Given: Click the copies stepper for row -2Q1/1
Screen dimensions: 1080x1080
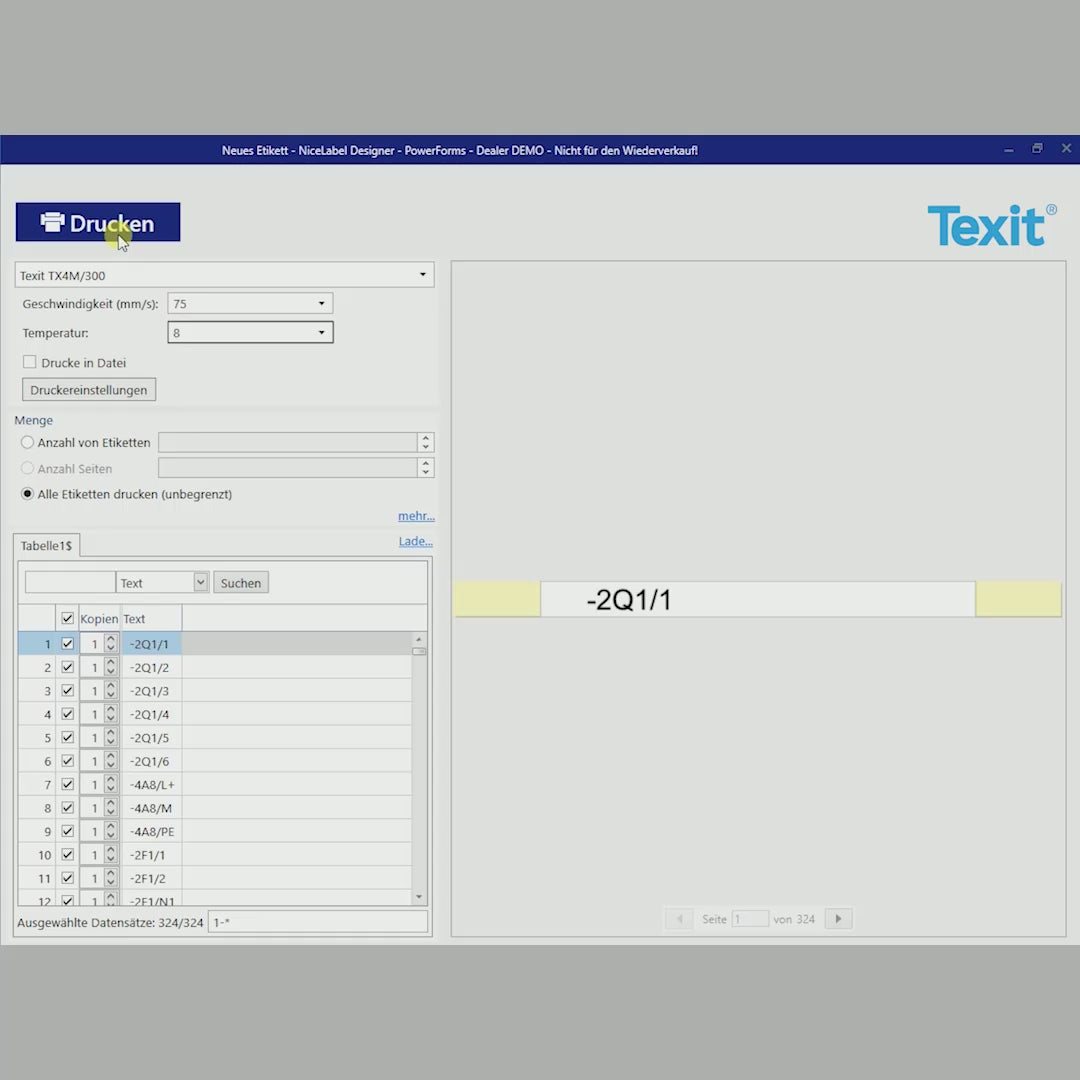Looking at the screenshot, I should 110,643.
